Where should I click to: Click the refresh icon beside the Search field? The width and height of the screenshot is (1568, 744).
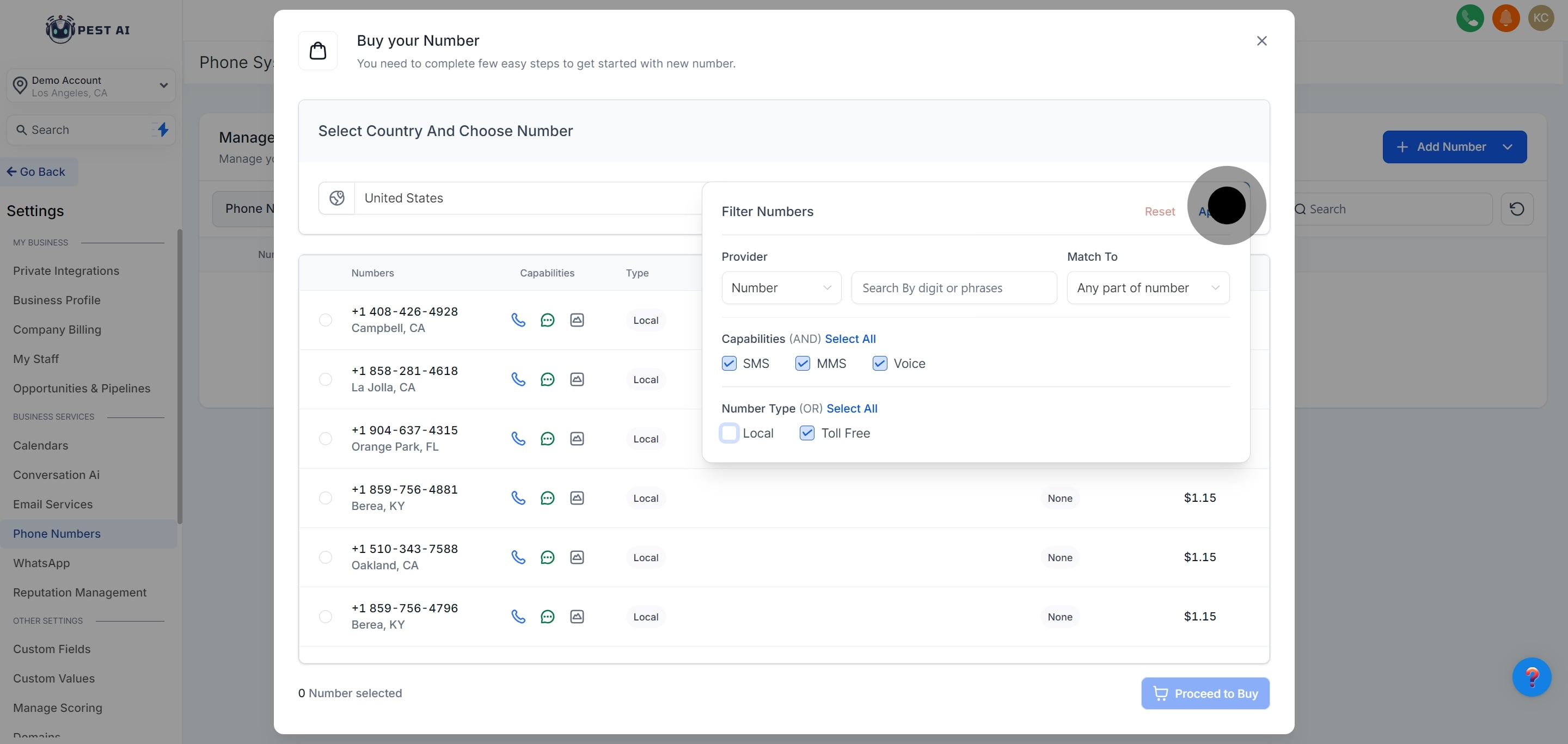tap(1516, 210)
